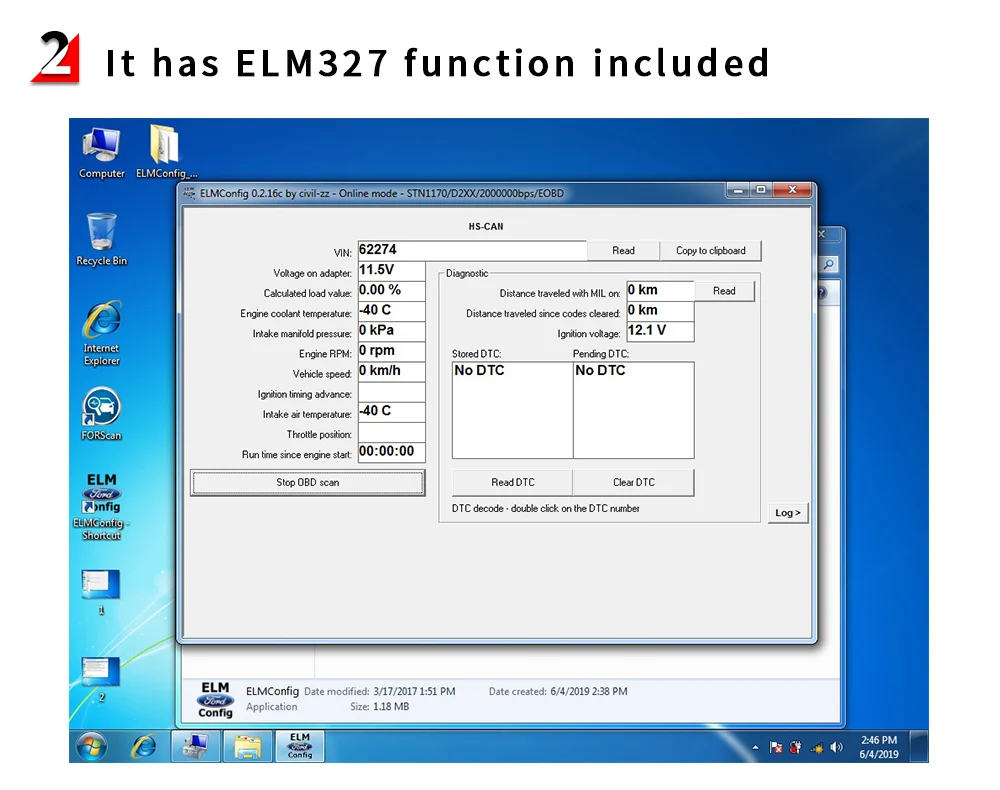This screenshot has width=1000, height=790.
Task: Click the Ignition voltage field
Action: click(x=660, y=331)
